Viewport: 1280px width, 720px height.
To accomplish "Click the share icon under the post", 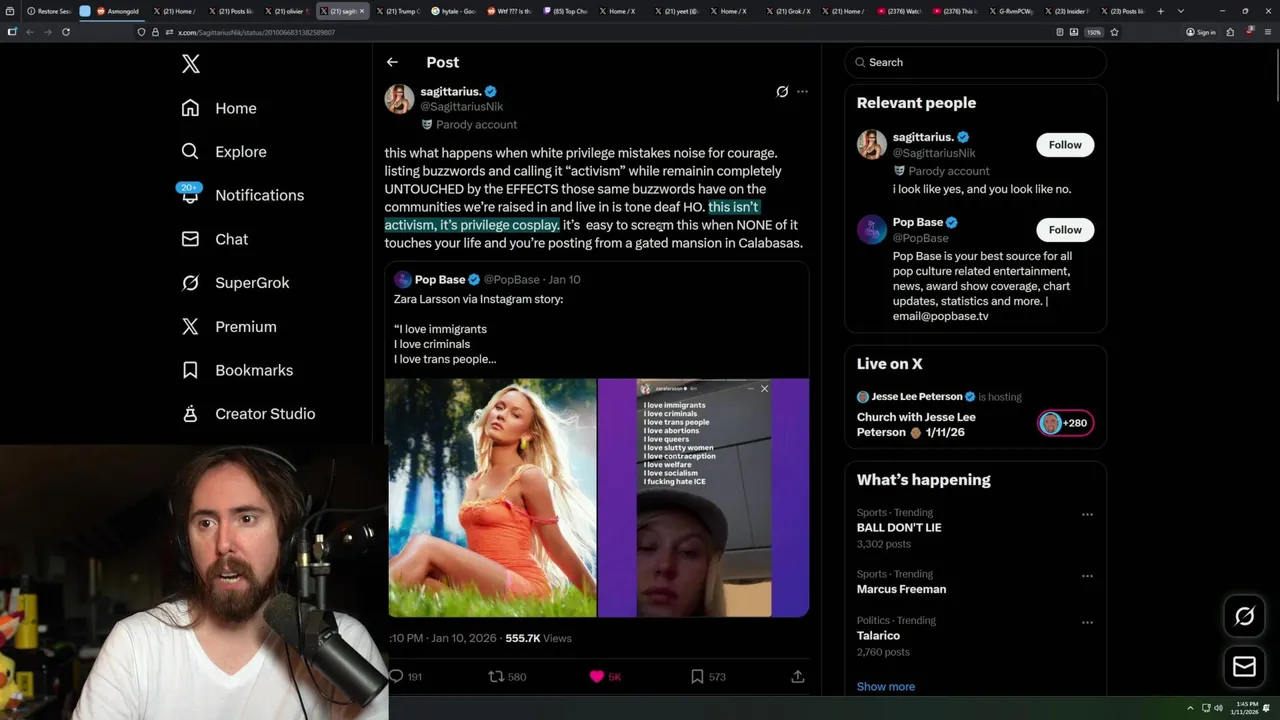I will pyautogui.click(x=798, y=677).
